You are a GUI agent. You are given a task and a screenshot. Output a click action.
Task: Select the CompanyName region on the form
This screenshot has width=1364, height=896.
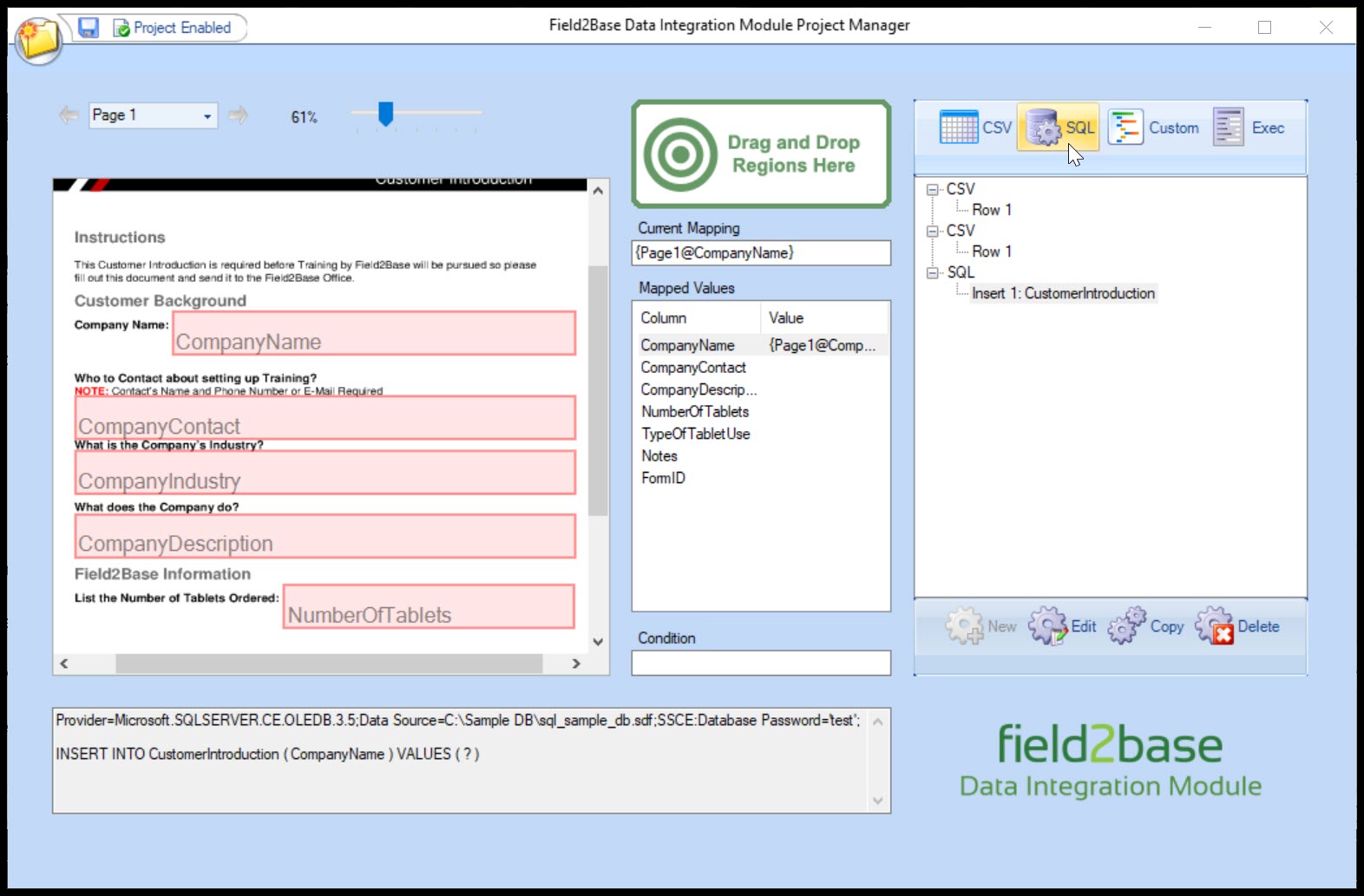point(374,333)
